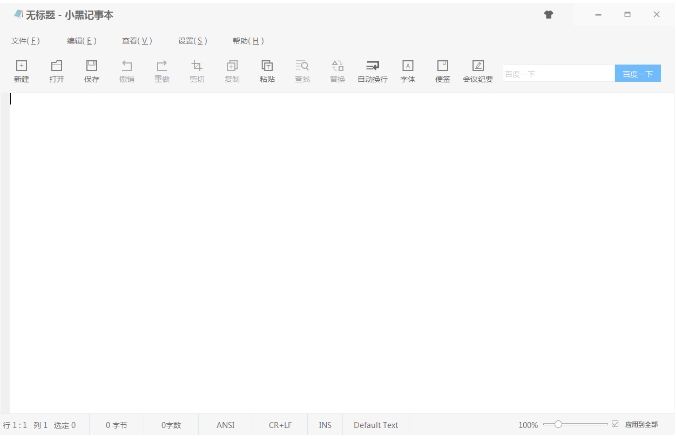Click the CR+LF line ending entry

click(x=280, y=425)
